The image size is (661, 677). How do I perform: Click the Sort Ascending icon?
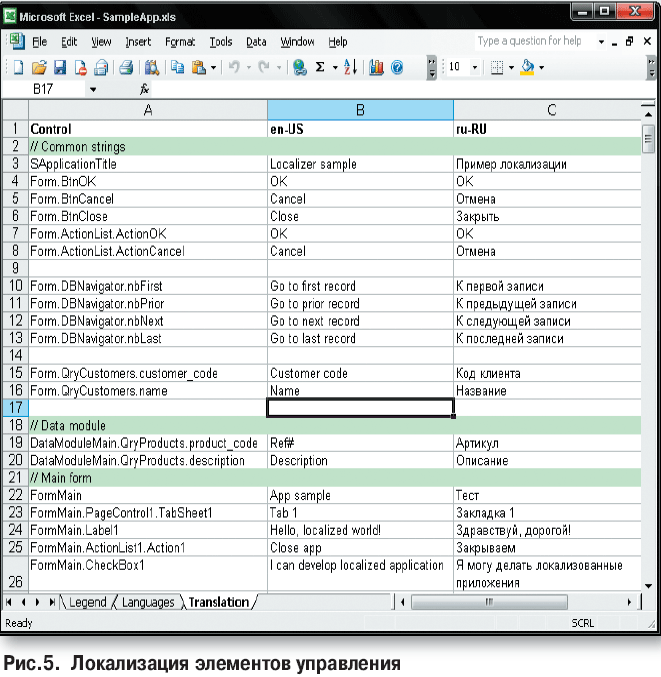[350, 68]
